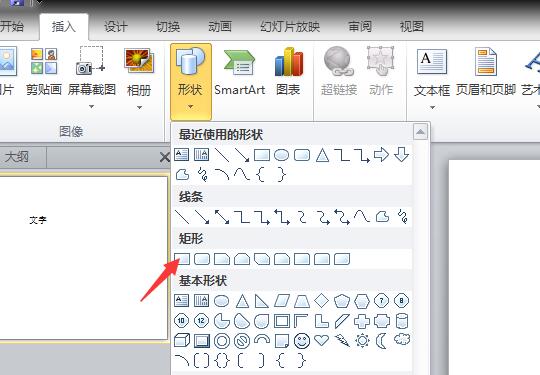Insert a 图表 chart
The width and height of the screenshot is (540, 375).
(x=289, y=72)
